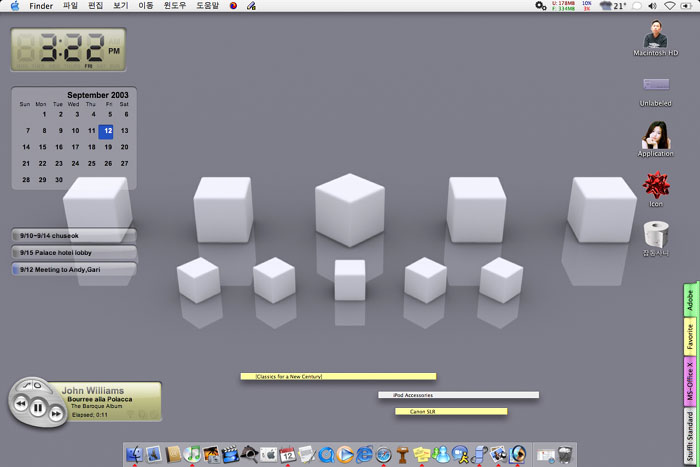This screenshot has height=467, width=700.
Task: Select the 9/15 Palace hotel lobby event
Action: click(73, 253)
